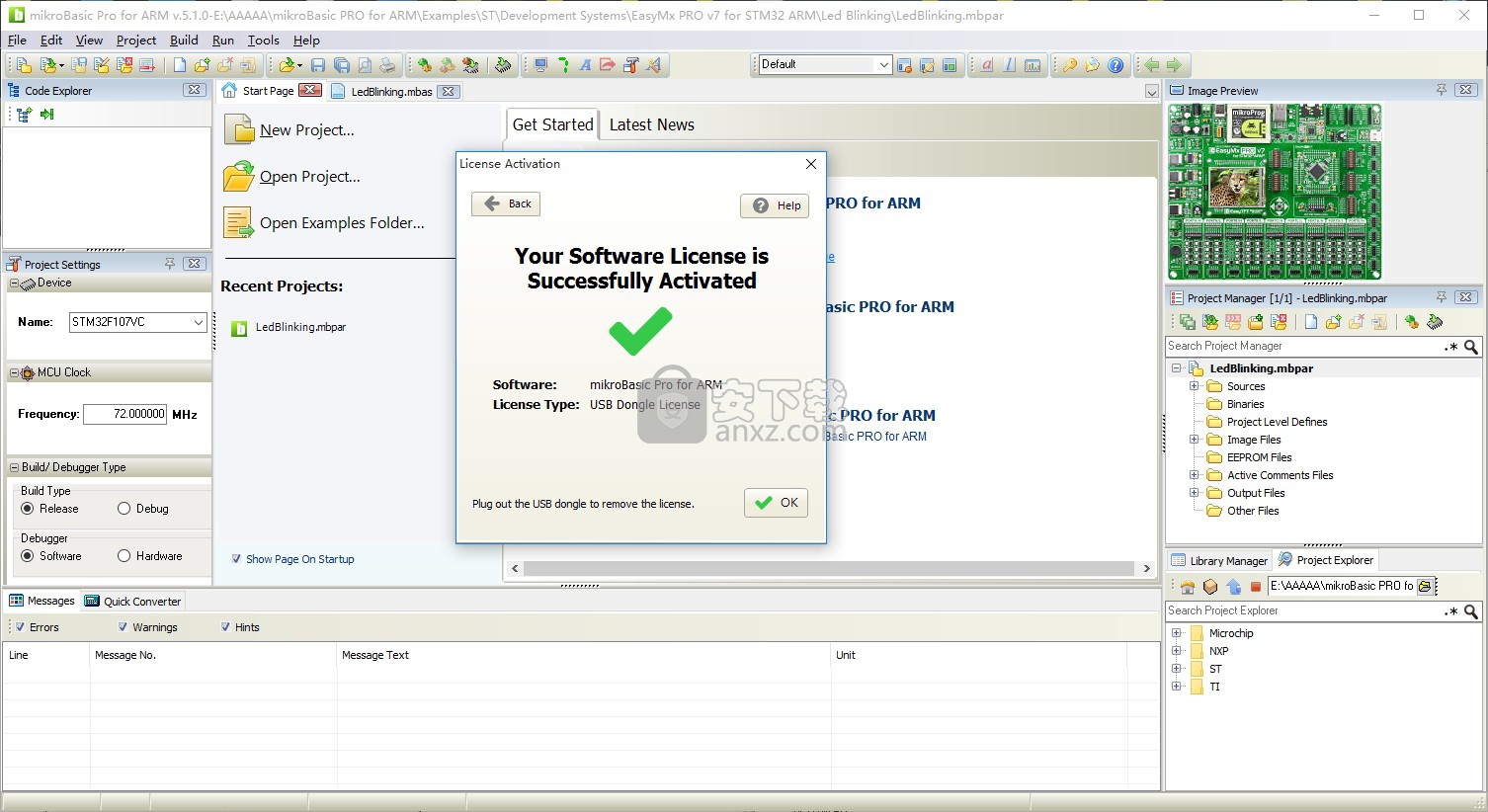Click the Print icon in main toolbar

click(x=387, y=65)
